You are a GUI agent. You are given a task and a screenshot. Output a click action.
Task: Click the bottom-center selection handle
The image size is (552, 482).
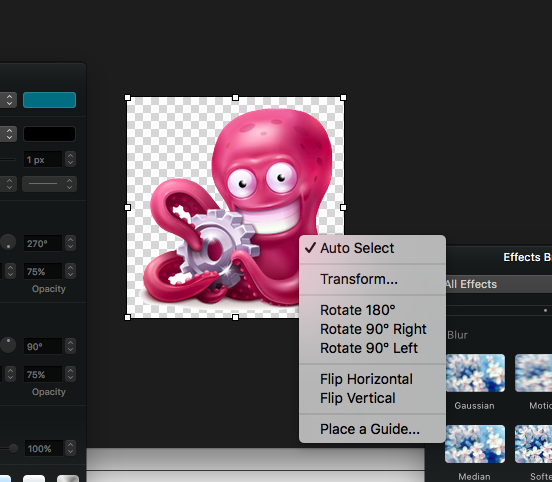pyautogui.click(x=236, y=318)
